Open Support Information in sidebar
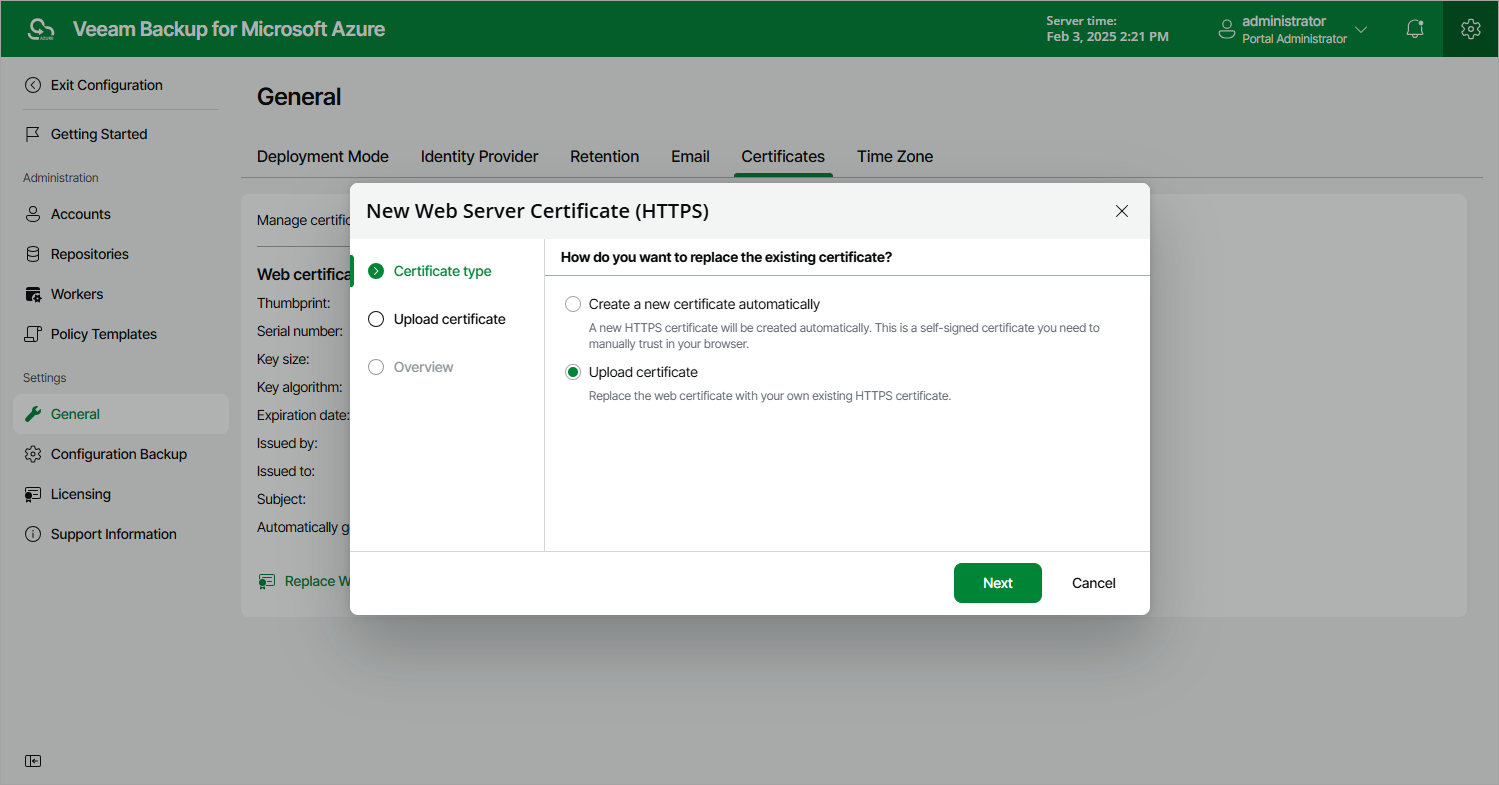This screenshot has height=785, width=1499. point(114,534)
